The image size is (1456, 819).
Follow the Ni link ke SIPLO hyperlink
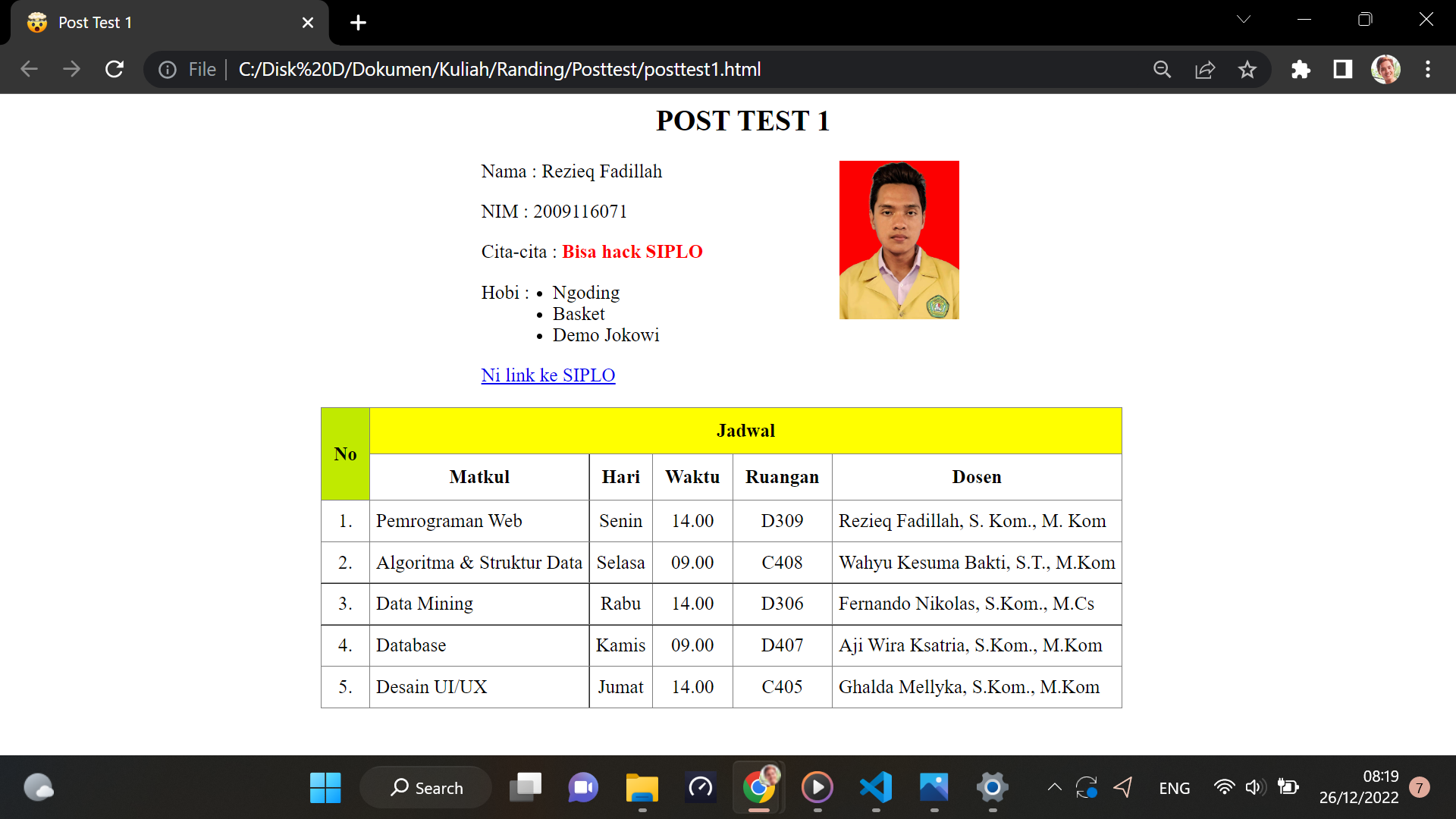548,375
